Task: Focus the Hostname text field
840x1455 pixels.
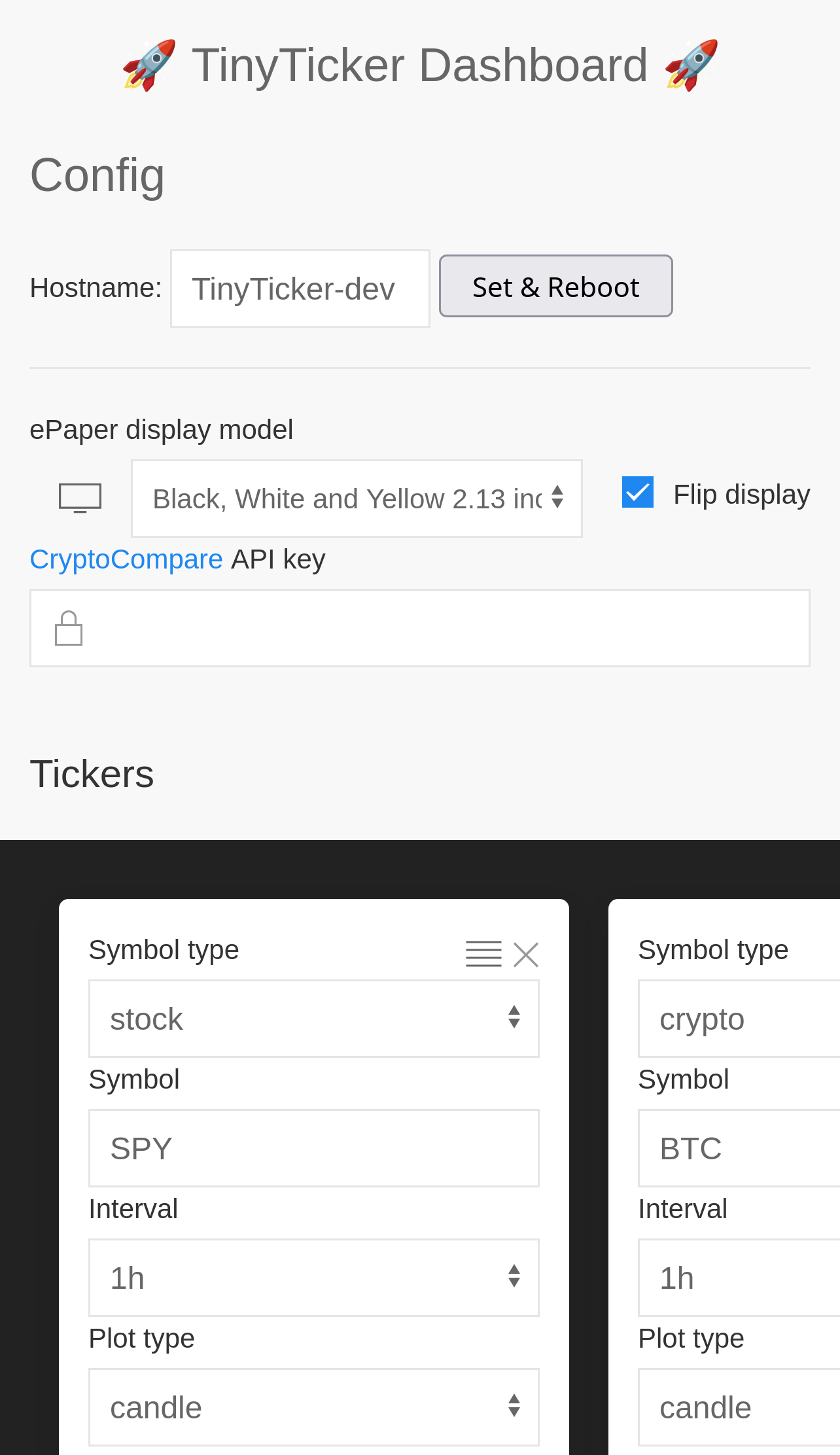Action: click(300, 289)
